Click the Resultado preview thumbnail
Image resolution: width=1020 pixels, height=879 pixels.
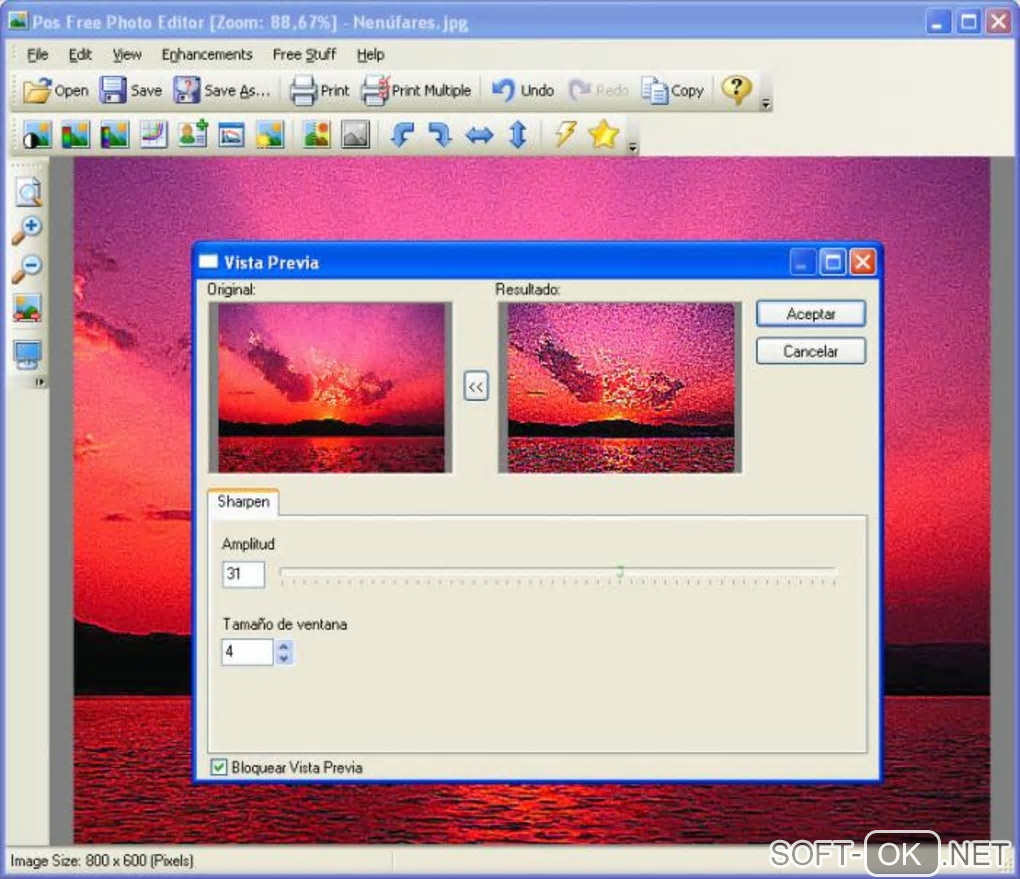(620, 387)
